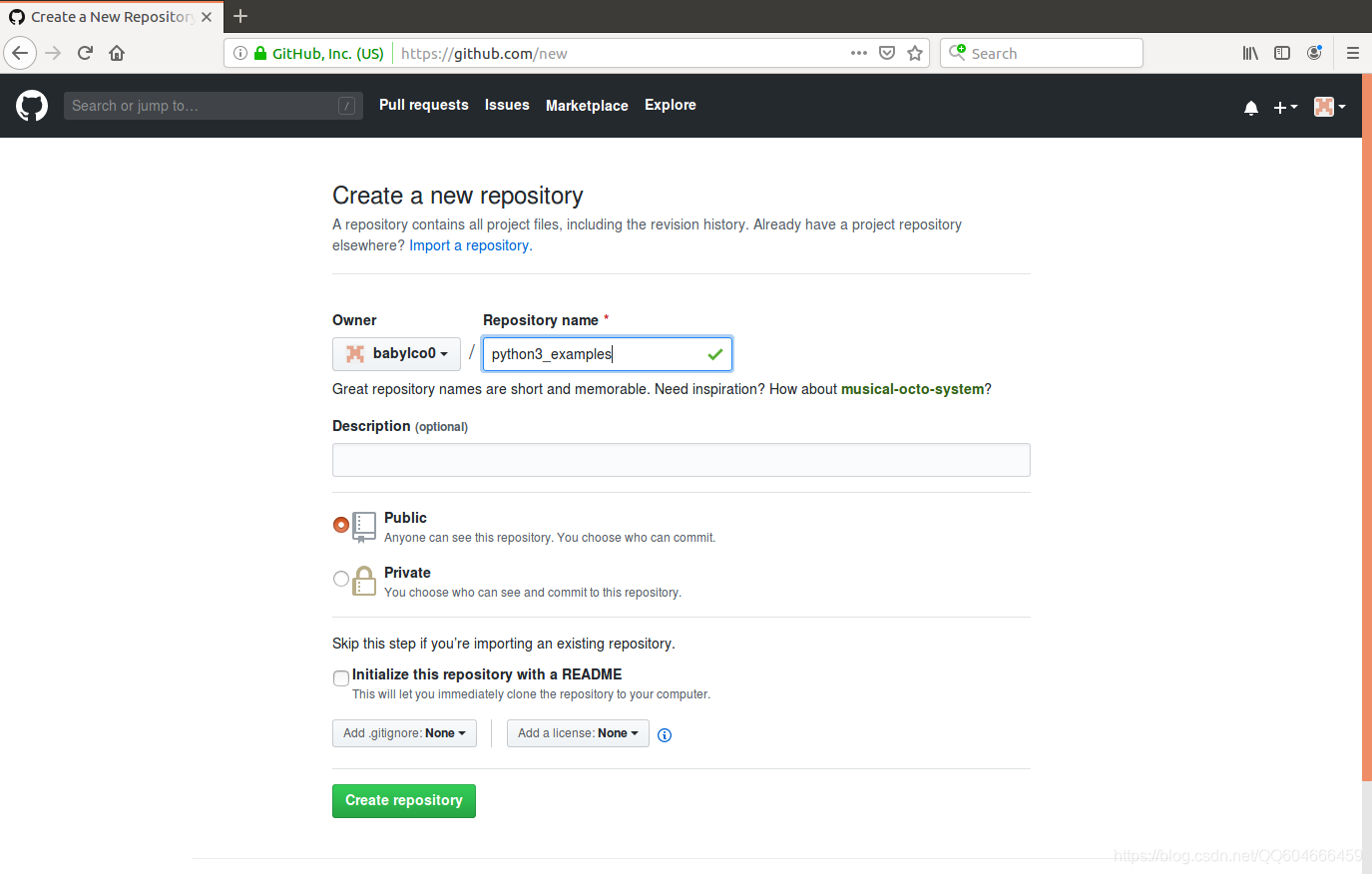Reload the page with the refresh icon
Image resolution: width=1372 pixels, height=874 pixels.
point(85,53)
